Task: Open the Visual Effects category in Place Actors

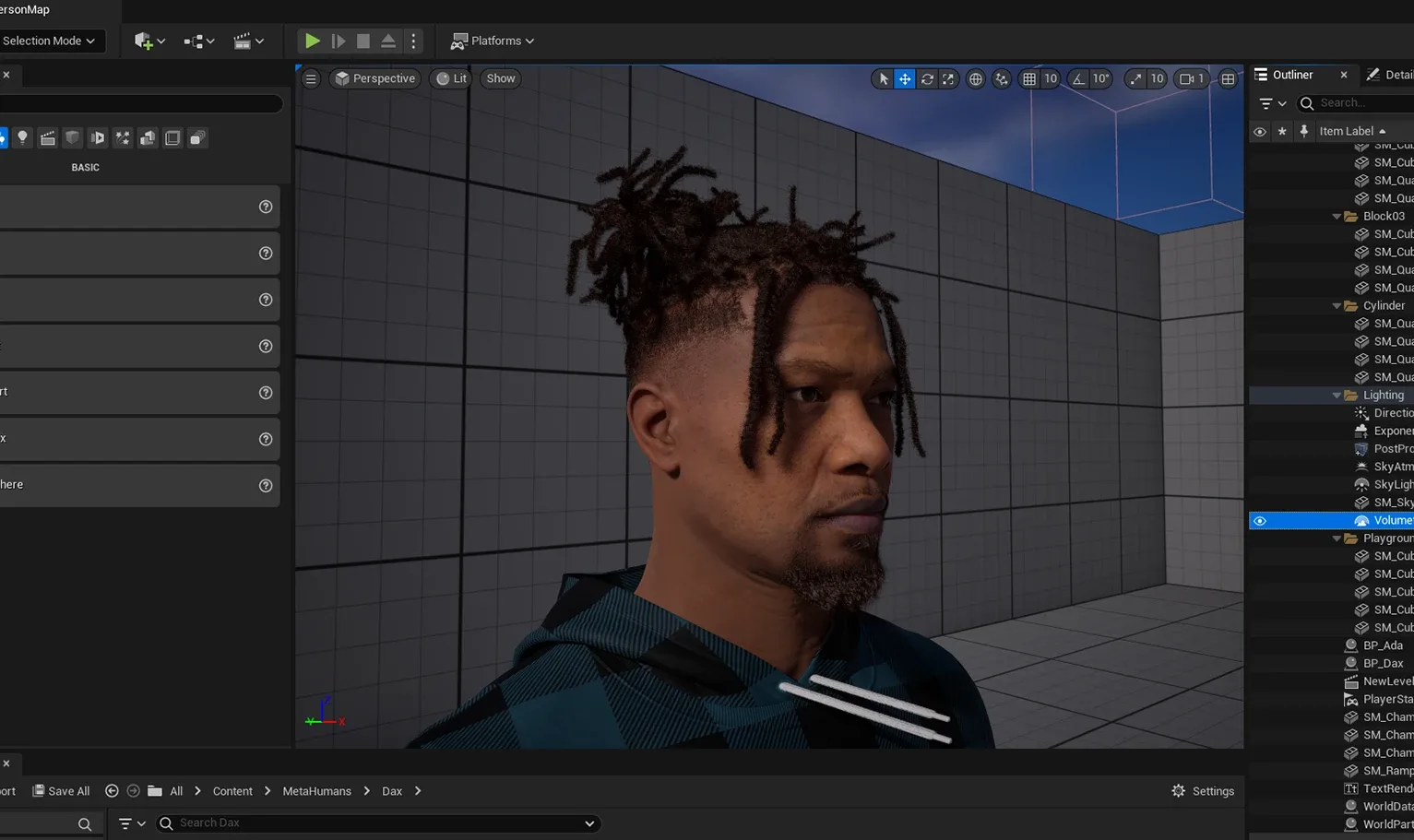Action: [x=123, y=137]
